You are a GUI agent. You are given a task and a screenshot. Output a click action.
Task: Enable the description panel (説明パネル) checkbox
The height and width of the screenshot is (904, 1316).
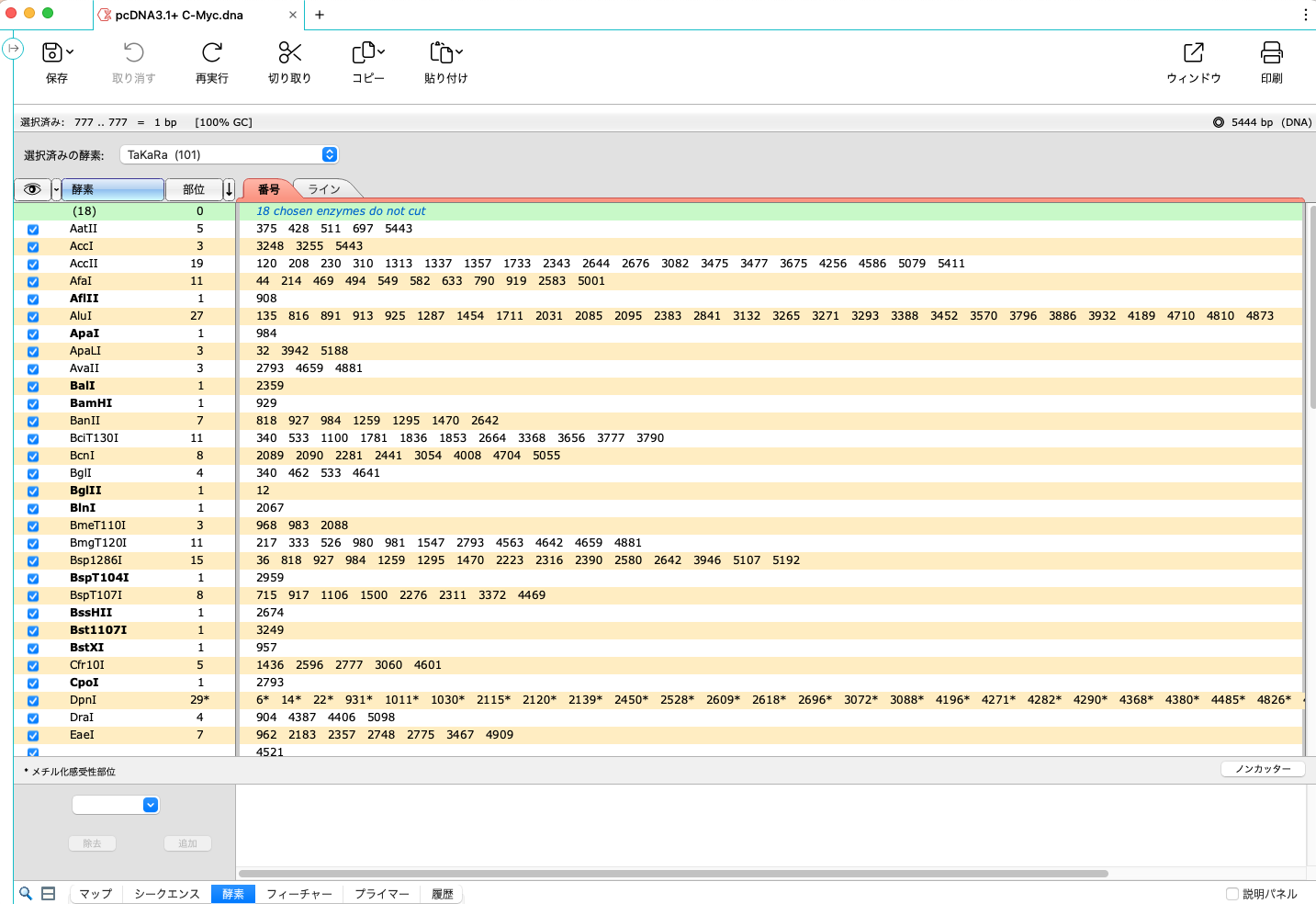(1232, 894)
